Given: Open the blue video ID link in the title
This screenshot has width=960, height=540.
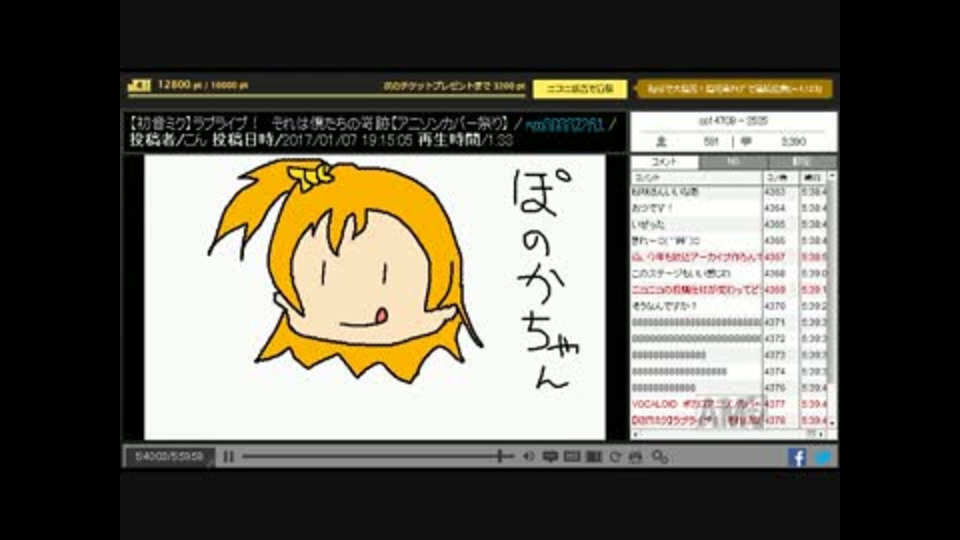Looking at the screenshot, I should [x=564, y=125].
